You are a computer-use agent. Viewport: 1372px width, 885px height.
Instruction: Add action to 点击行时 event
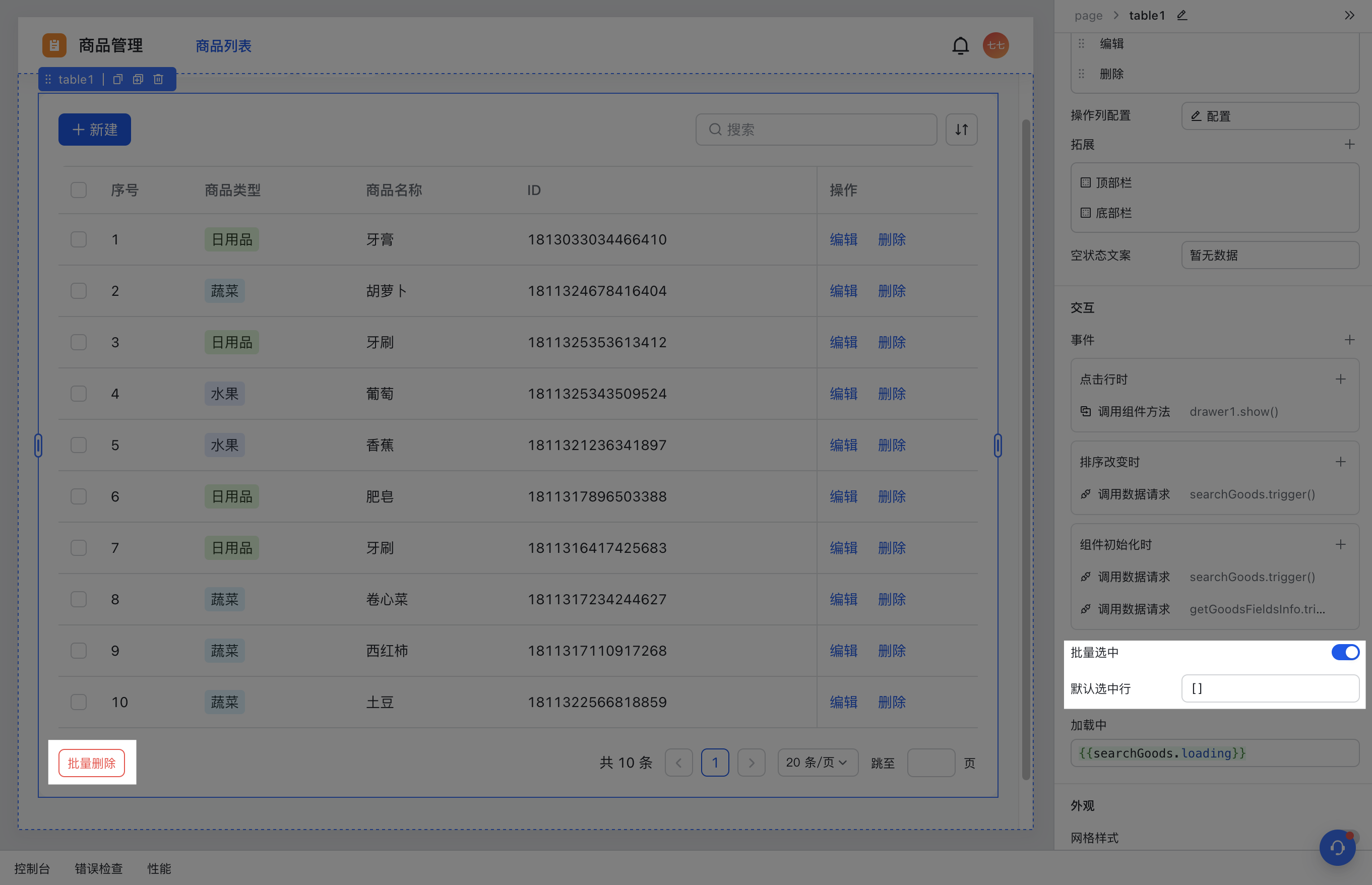tap(1340, 380)
